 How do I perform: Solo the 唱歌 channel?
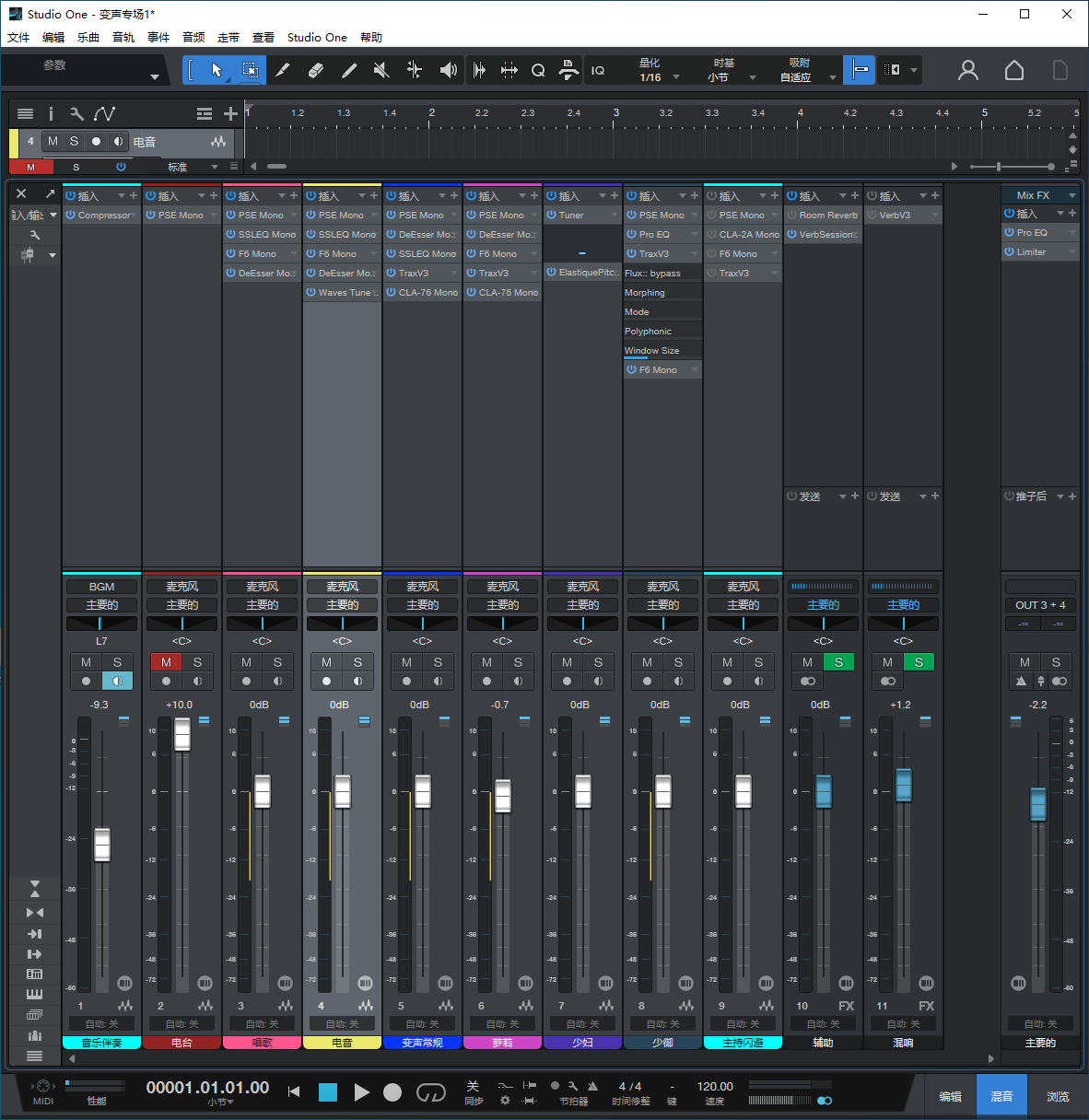point(277,661)
